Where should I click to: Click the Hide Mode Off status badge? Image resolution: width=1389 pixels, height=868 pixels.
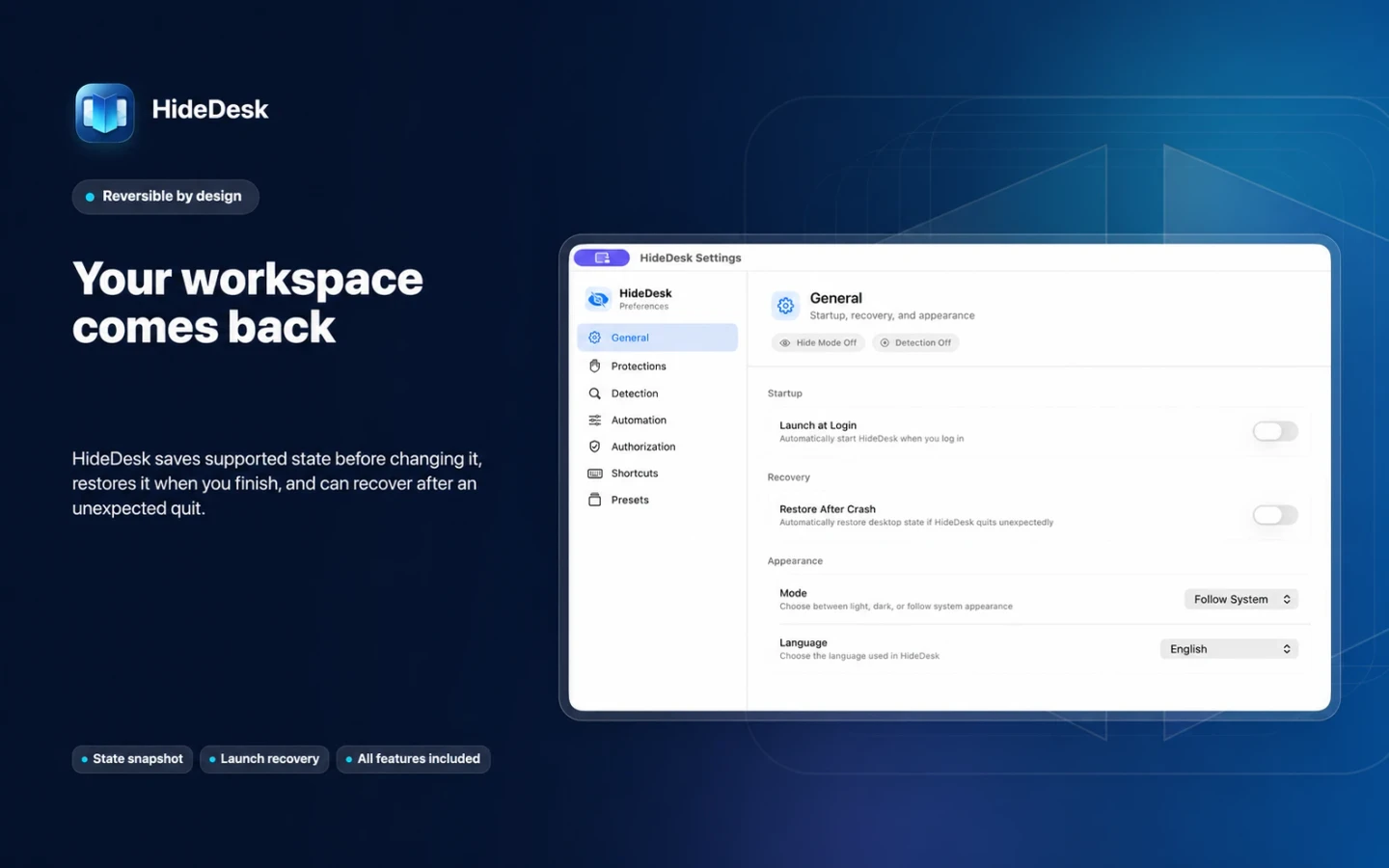coord(818,342)
